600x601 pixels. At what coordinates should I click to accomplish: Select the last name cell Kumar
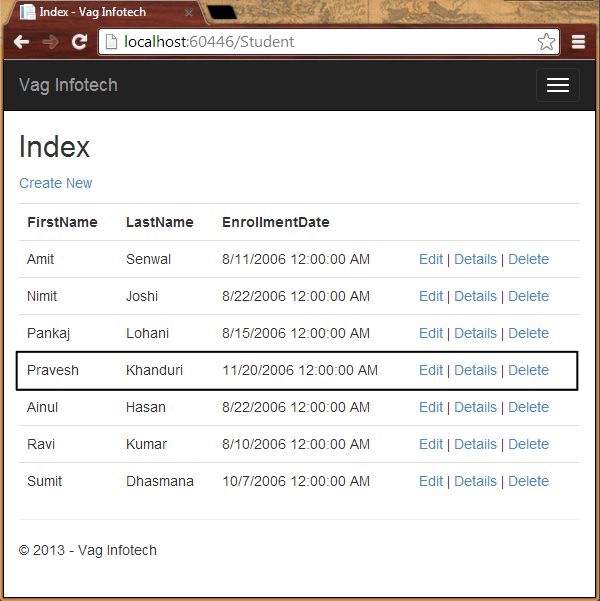click(x=146, y=444)
